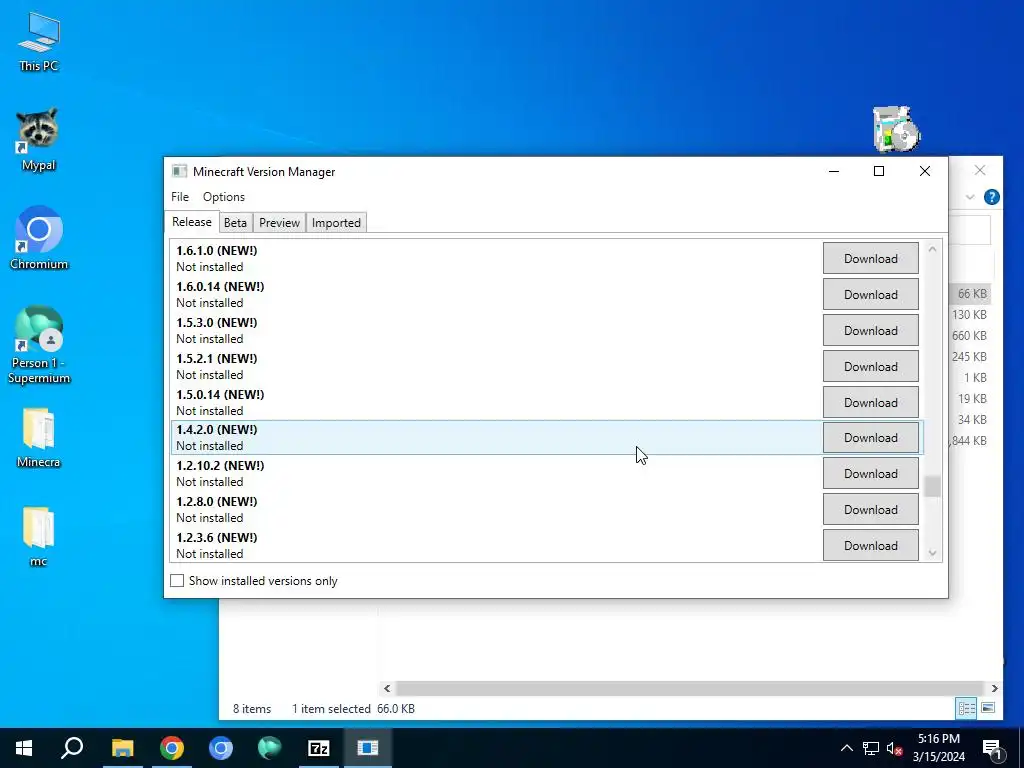This screenshot has width=1024, height=768.
Task: Open muted volume tray icon
Action: 895,748
